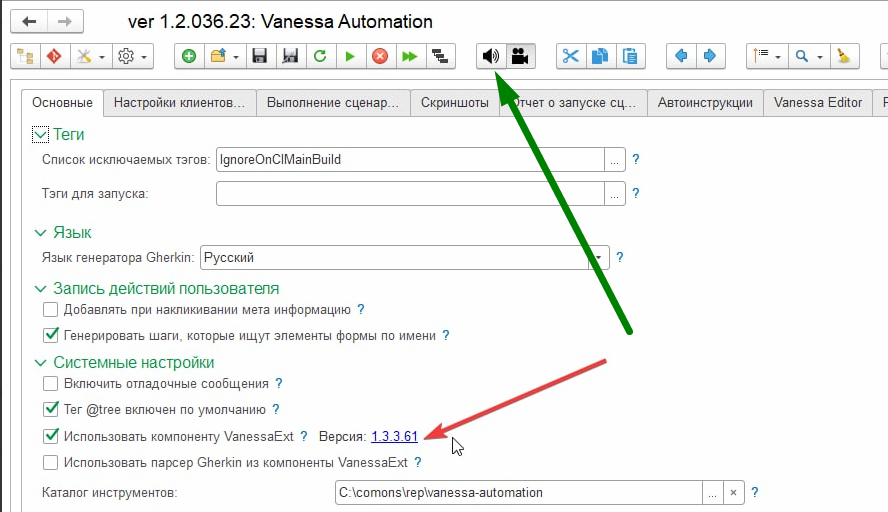
Task: Click the broom clear icon
Action: pyautogui.click(x=844, y=56)
